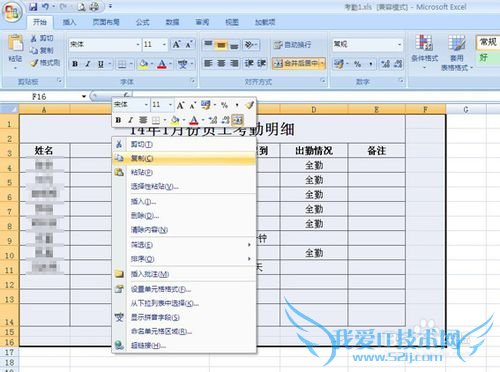Choose Cut (剪切) in context menu
500x372 pixels.
tap(184, 144)
